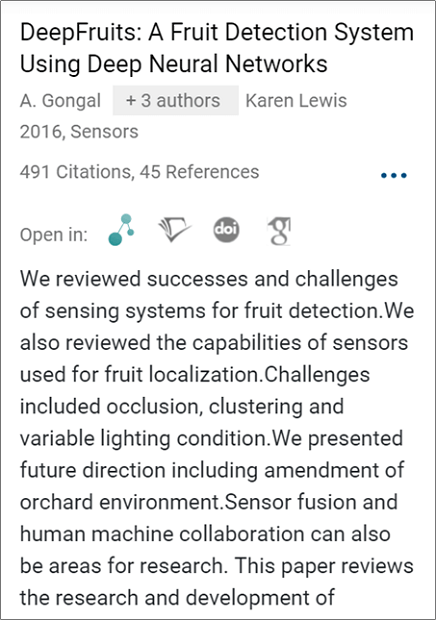
Task: Click abstract line 'future direction including amendment of'
Action: [212, 470]
